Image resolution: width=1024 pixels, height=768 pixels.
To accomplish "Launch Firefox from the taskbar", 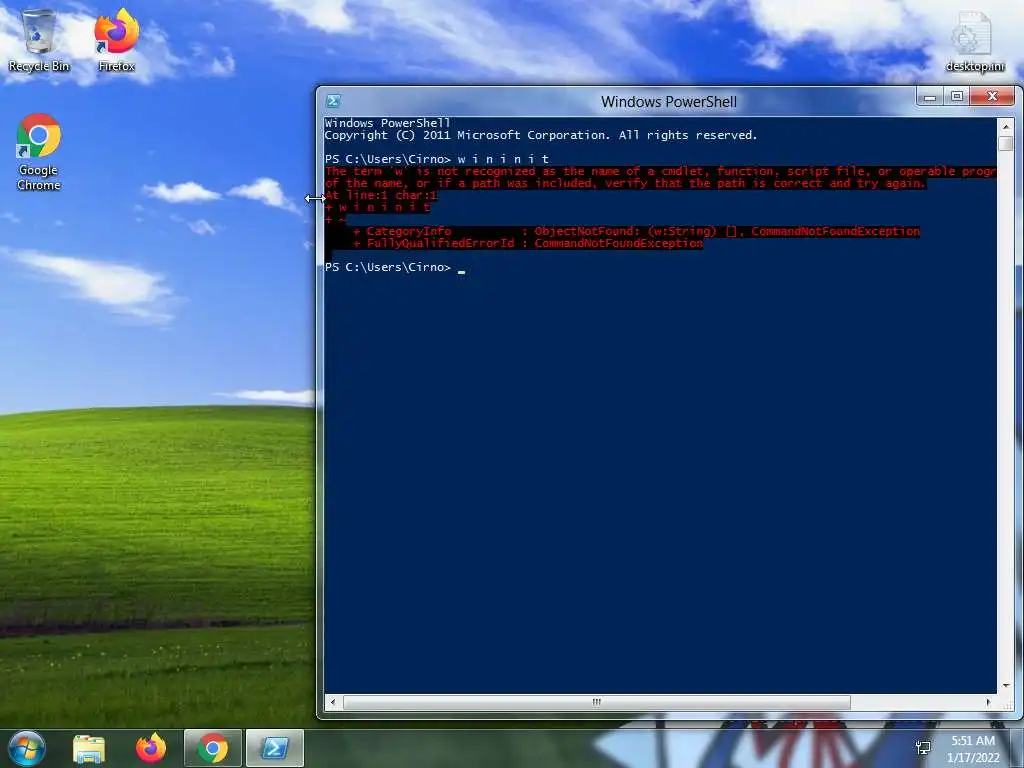I will (151, 748).
